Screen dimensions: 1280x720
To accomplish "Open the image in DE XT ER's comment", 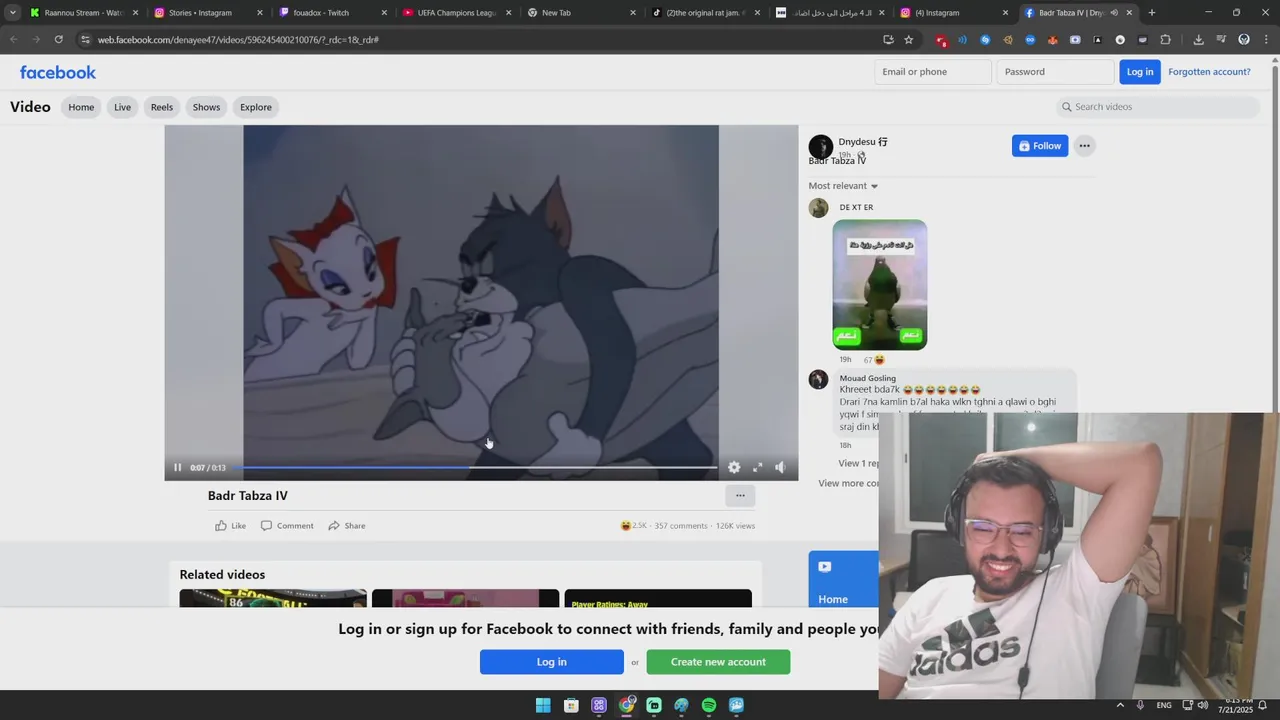I will 879,285.
